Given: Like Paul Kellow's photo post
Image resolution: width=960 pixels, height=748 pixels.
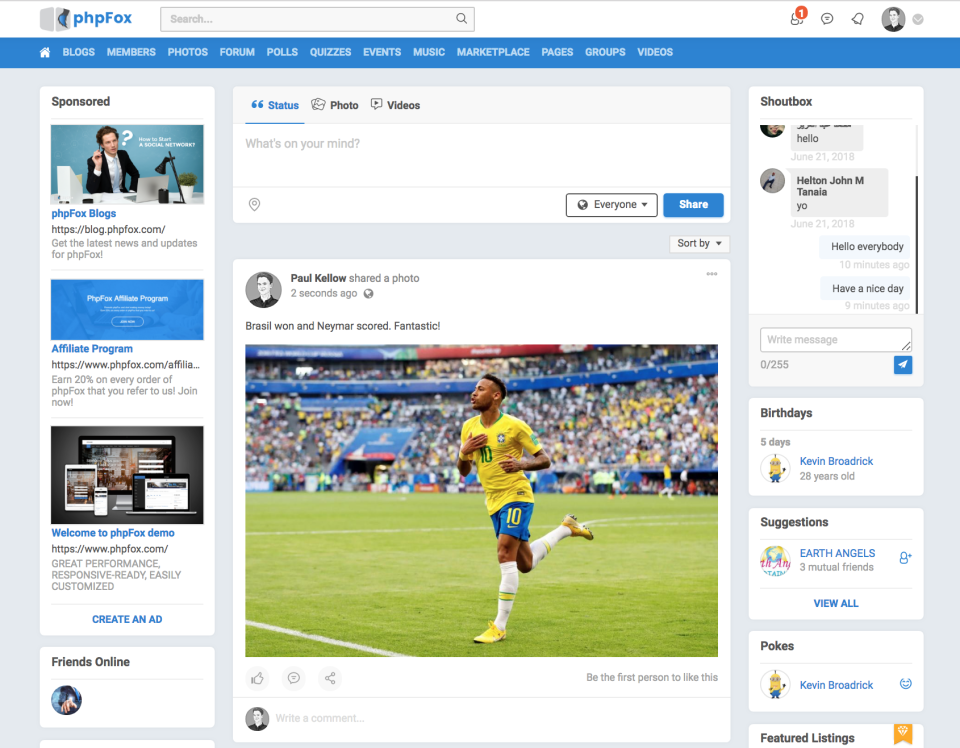Looking at the screenshot, I should [x=257, y=678].
